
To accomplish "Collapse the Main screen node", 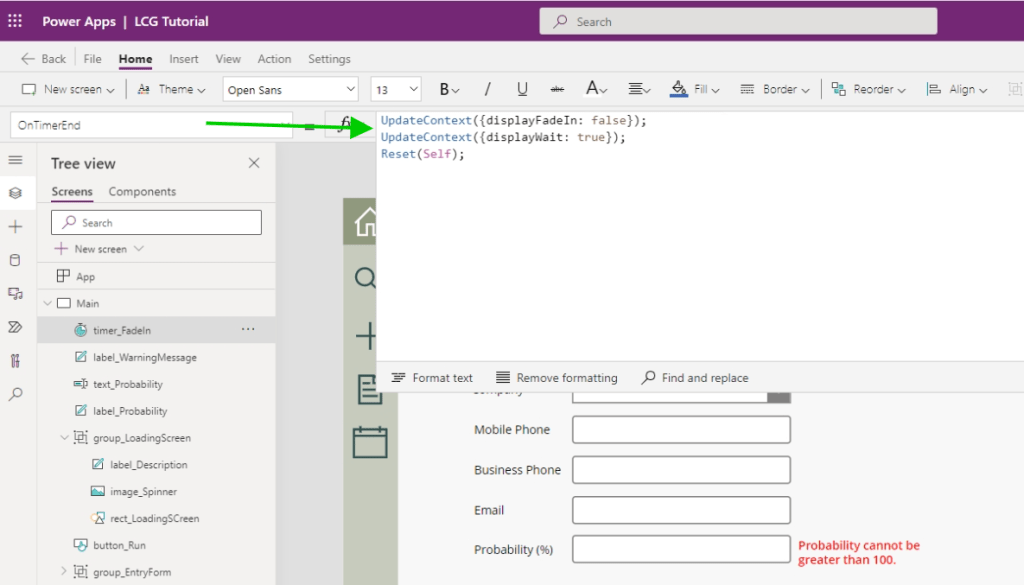I will click(48, 303).
